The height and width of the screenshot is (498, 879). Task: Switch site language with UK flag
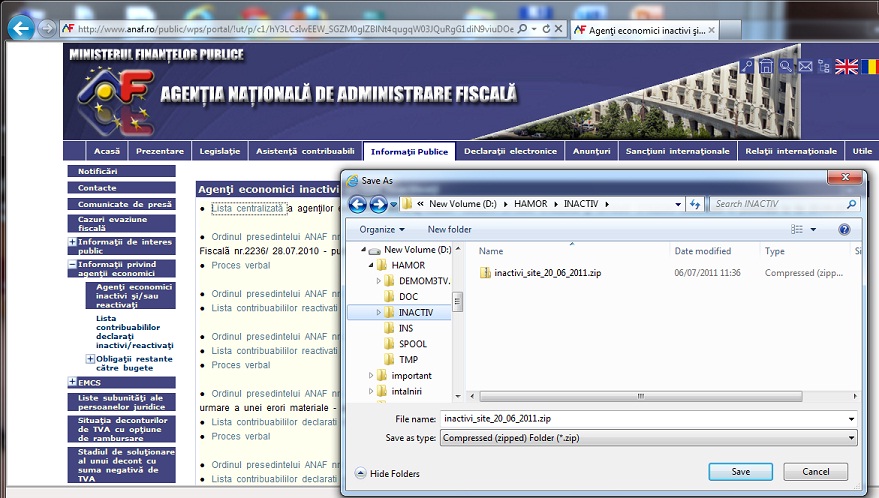tap(846, 66)
